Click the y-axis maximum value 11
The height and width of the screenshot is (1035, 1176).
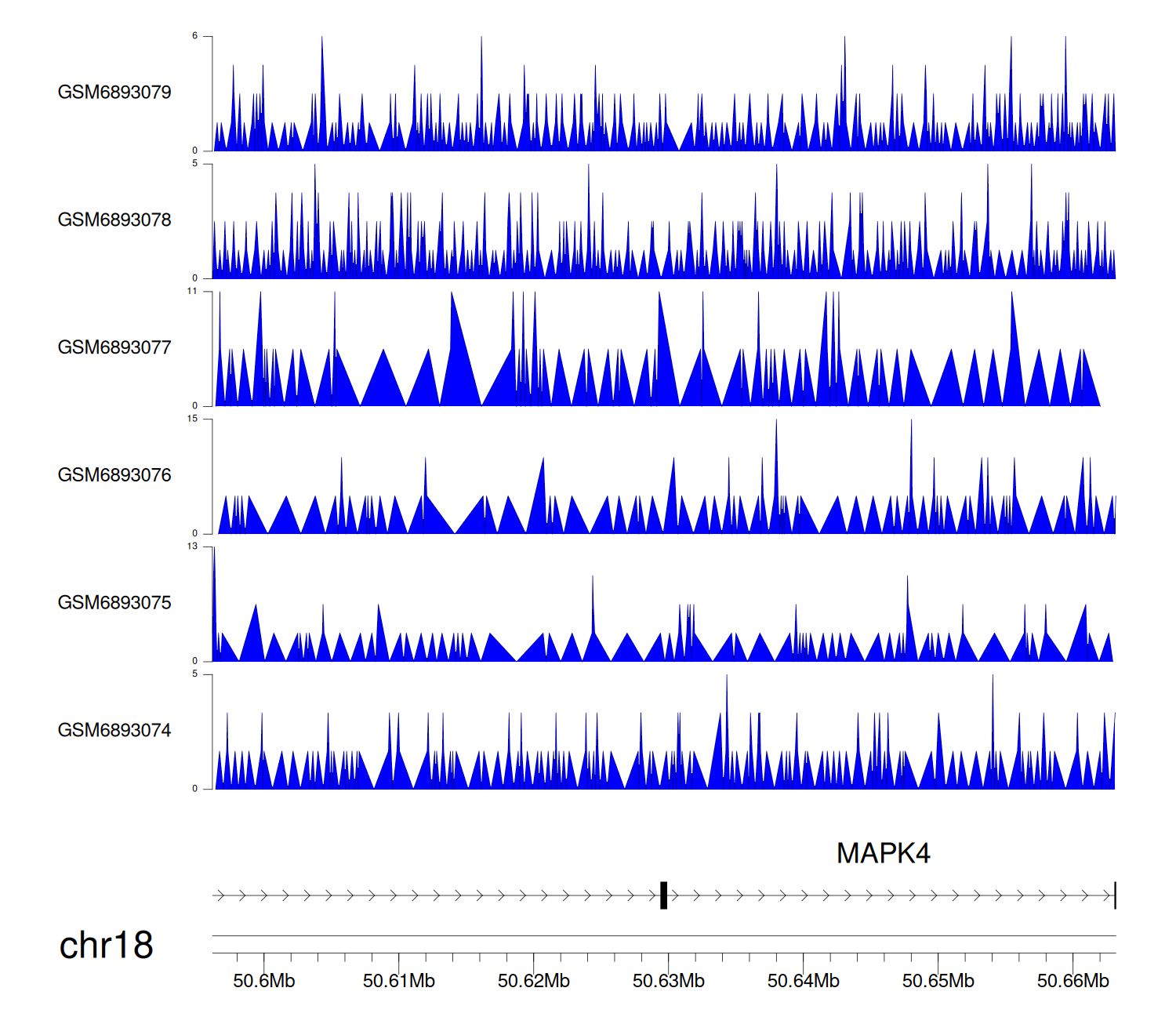pos(192,291)
